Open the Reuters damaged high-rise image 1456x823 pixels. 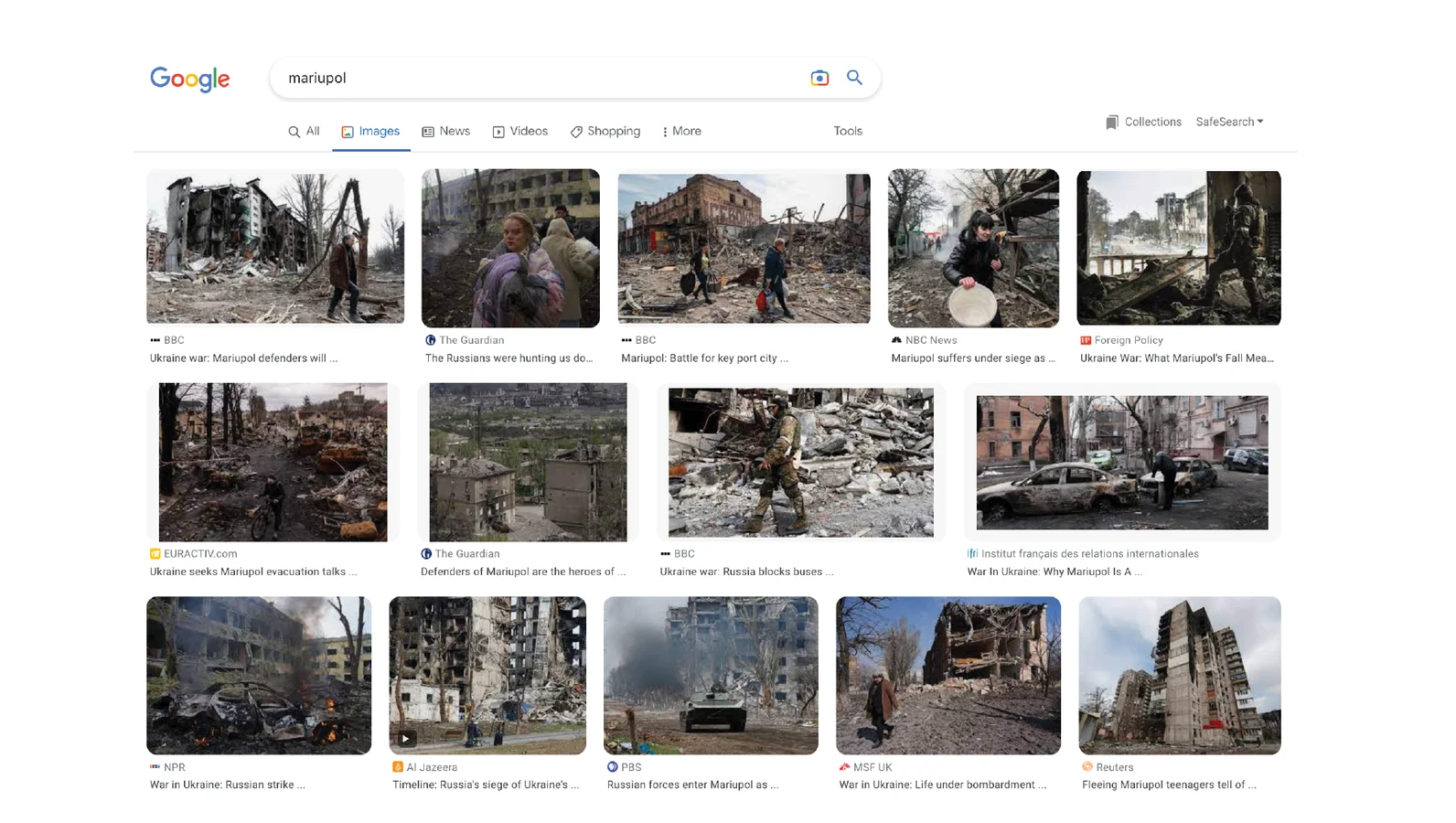[x=1179, y=675]
